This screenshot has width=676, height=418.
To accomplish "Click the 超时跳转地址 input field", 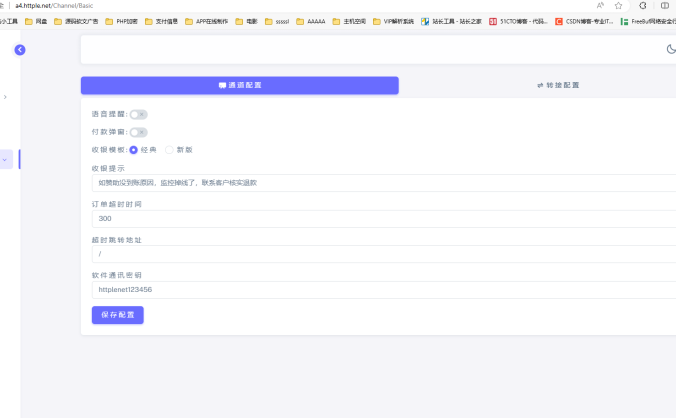I will click(384, 254).
